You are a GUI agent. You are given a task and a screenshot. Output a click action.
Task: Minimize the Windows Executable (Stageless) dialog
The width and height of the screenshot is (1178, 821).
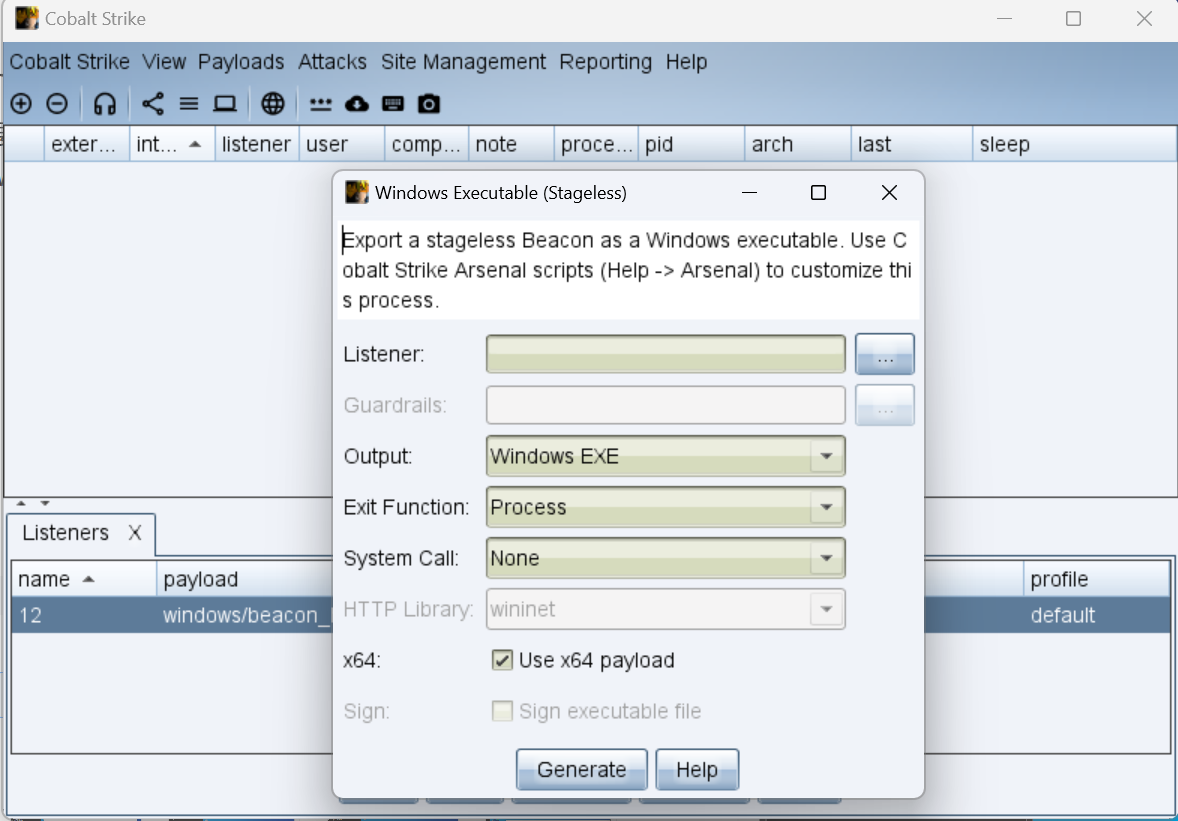[749, 193]
